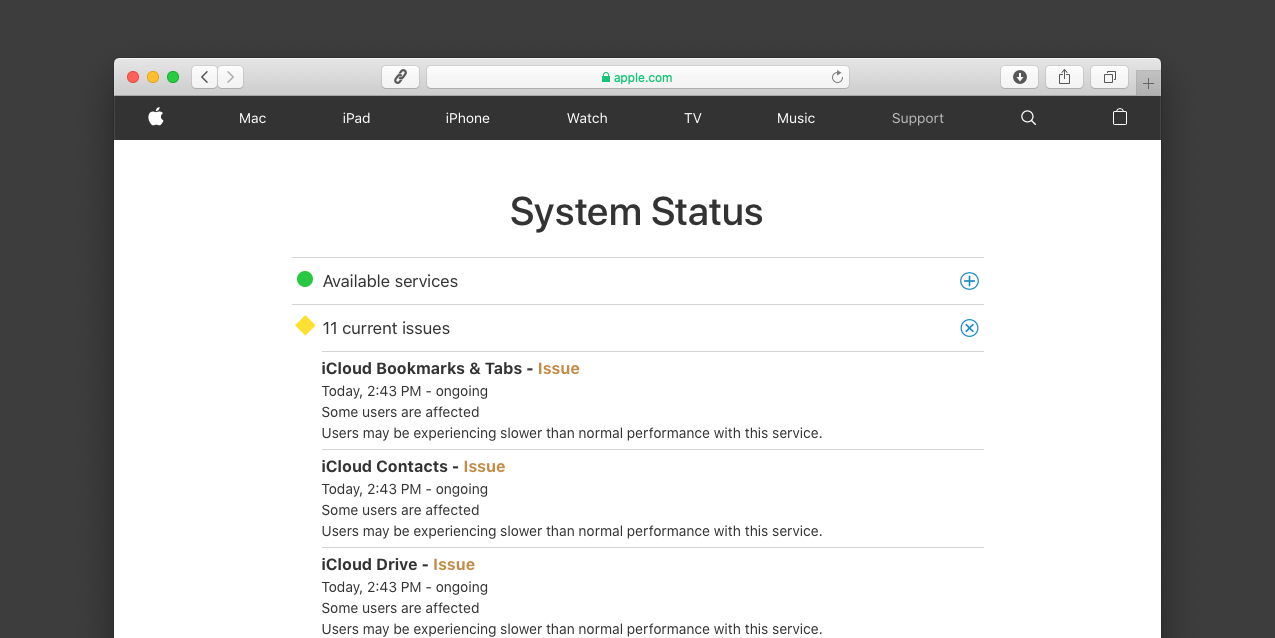1275x638 pixels.
Task: Go back with the back arrow
Action: [x=205, y=77]
